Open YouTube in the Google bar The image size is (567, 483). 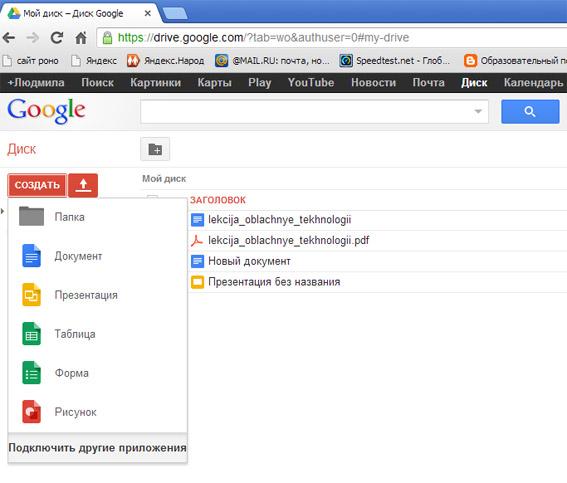pos(311,83)
